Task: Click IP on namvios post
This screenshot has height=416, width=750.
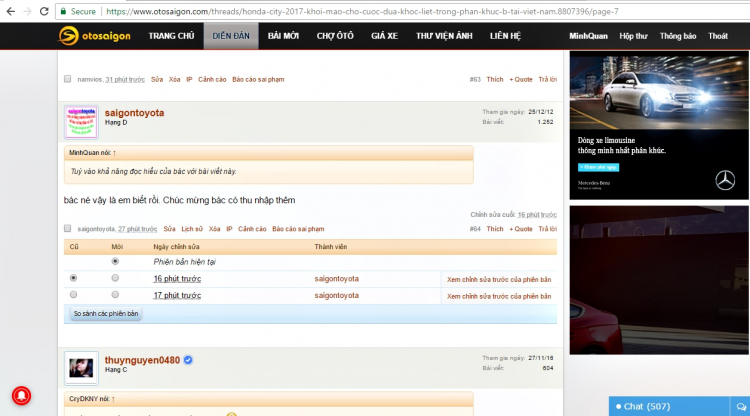Action: click(189, 79)
